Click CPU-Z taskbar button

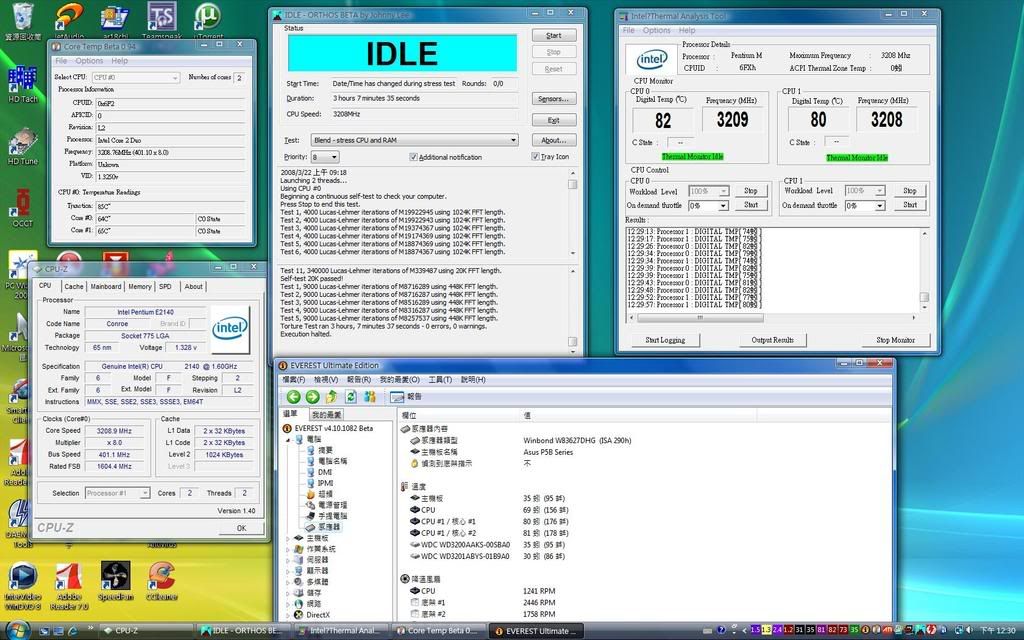[x=145, y=631]
